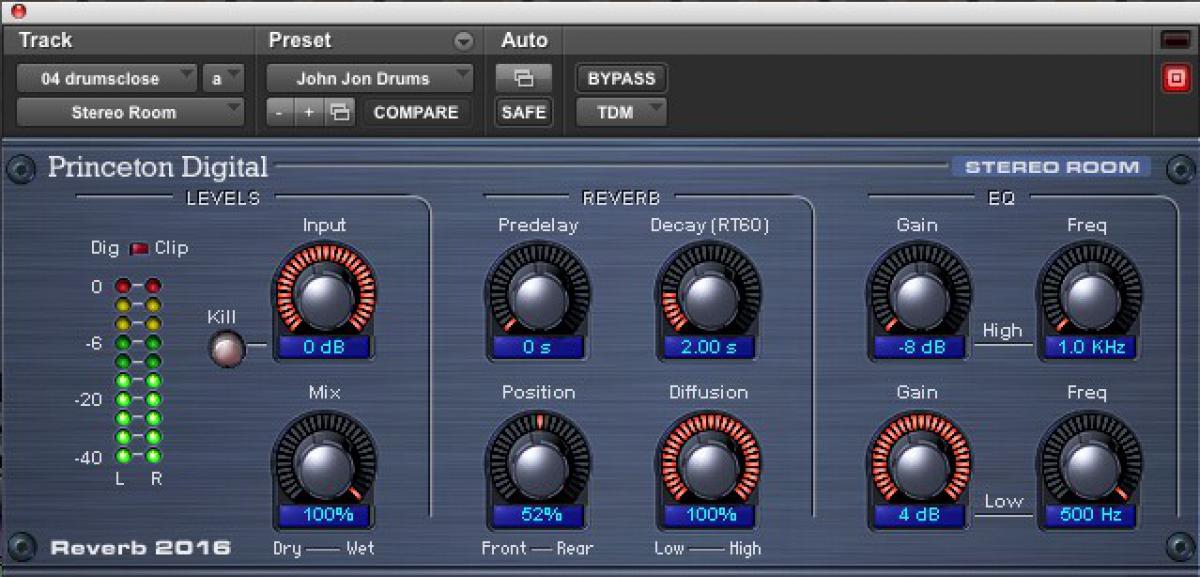Open the TDM format dropdown

(621, 112)
